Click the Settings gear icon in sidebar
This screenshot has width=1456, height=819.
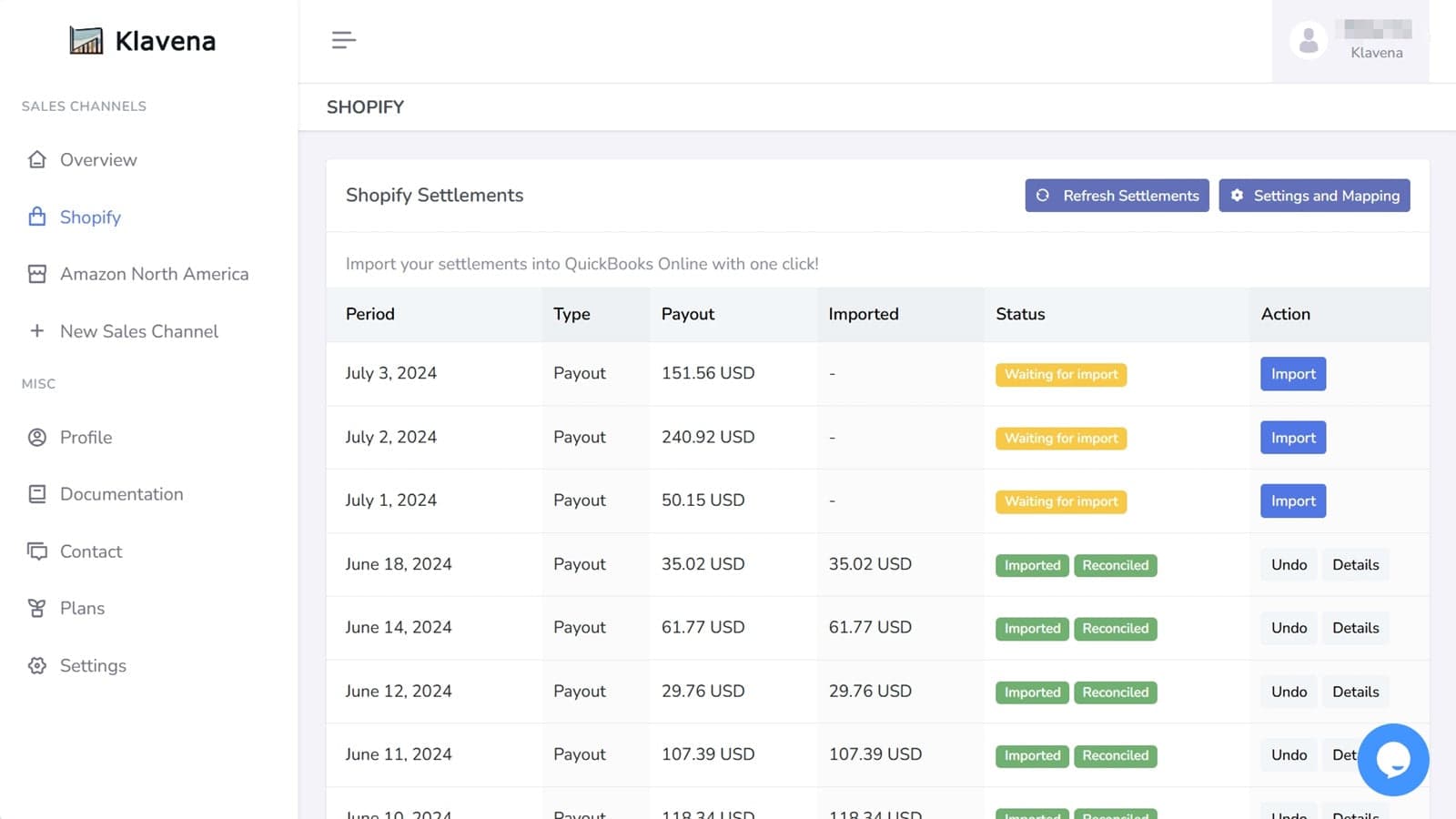[37, 665]
